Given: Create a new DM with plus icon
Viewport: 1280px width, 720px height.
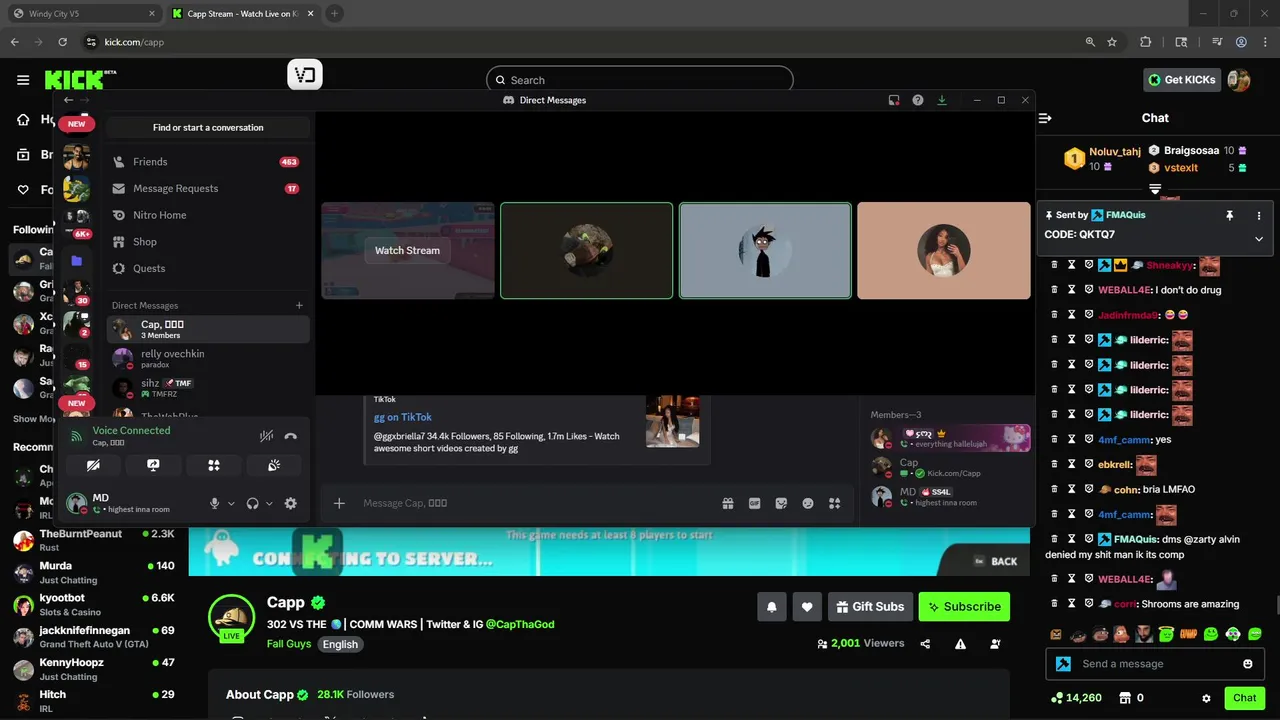Looking at the screenshot, I should pyautogui.click(x=299, y=306).
